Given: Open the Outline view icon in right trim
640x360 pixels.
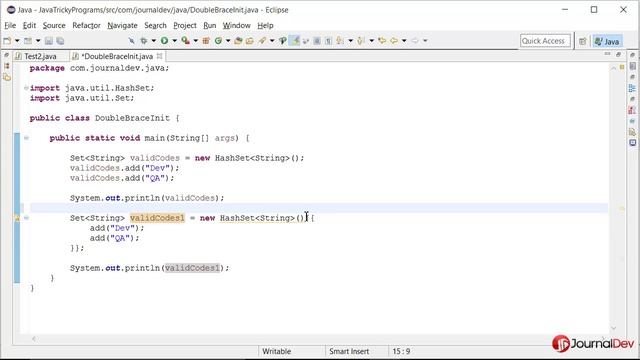Looking at the screenshot, I should 632,88.
